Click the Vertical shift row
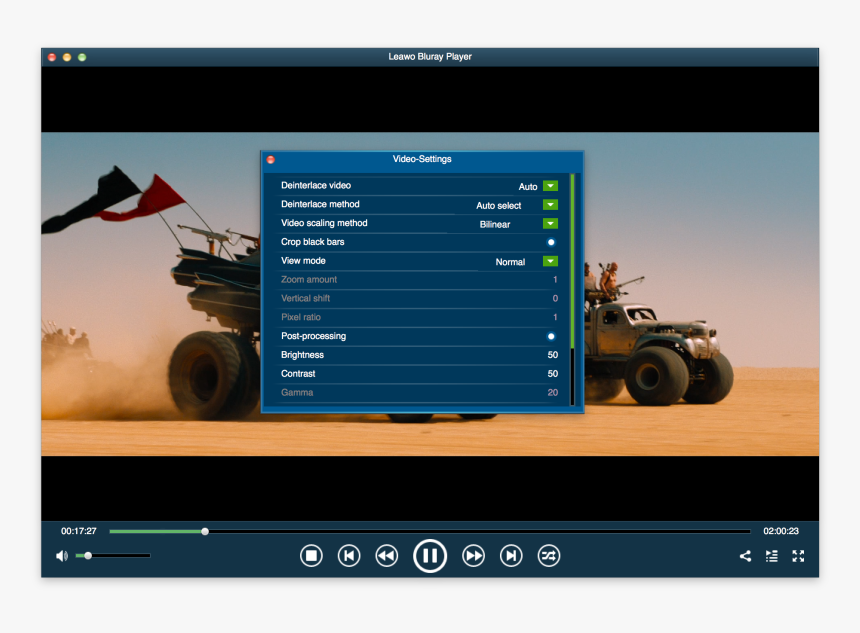 419,298
